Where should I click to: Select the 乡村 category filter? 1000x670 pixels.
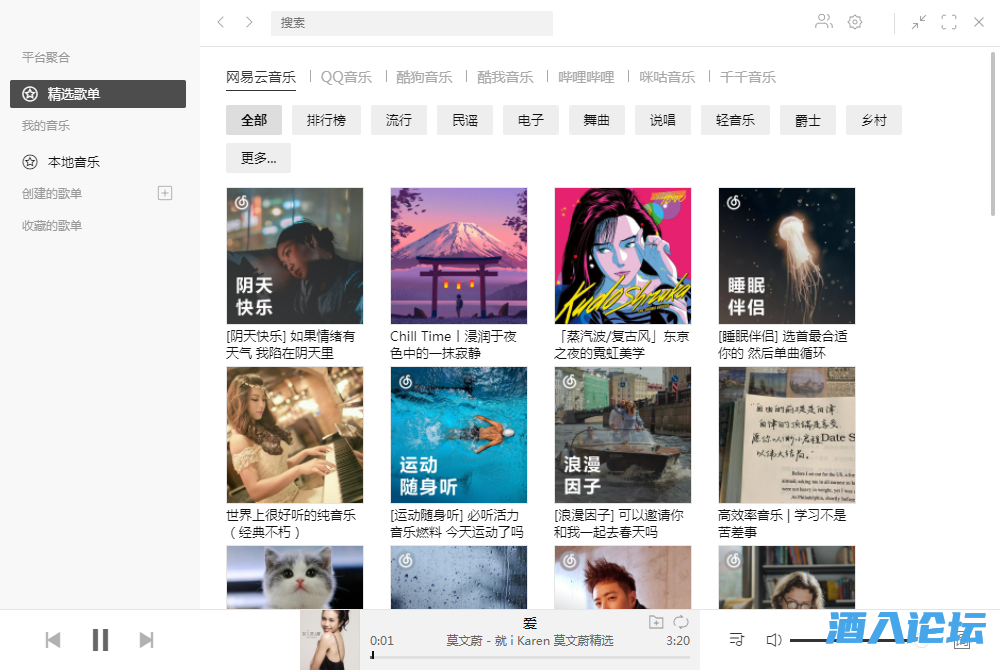point(874,120)
